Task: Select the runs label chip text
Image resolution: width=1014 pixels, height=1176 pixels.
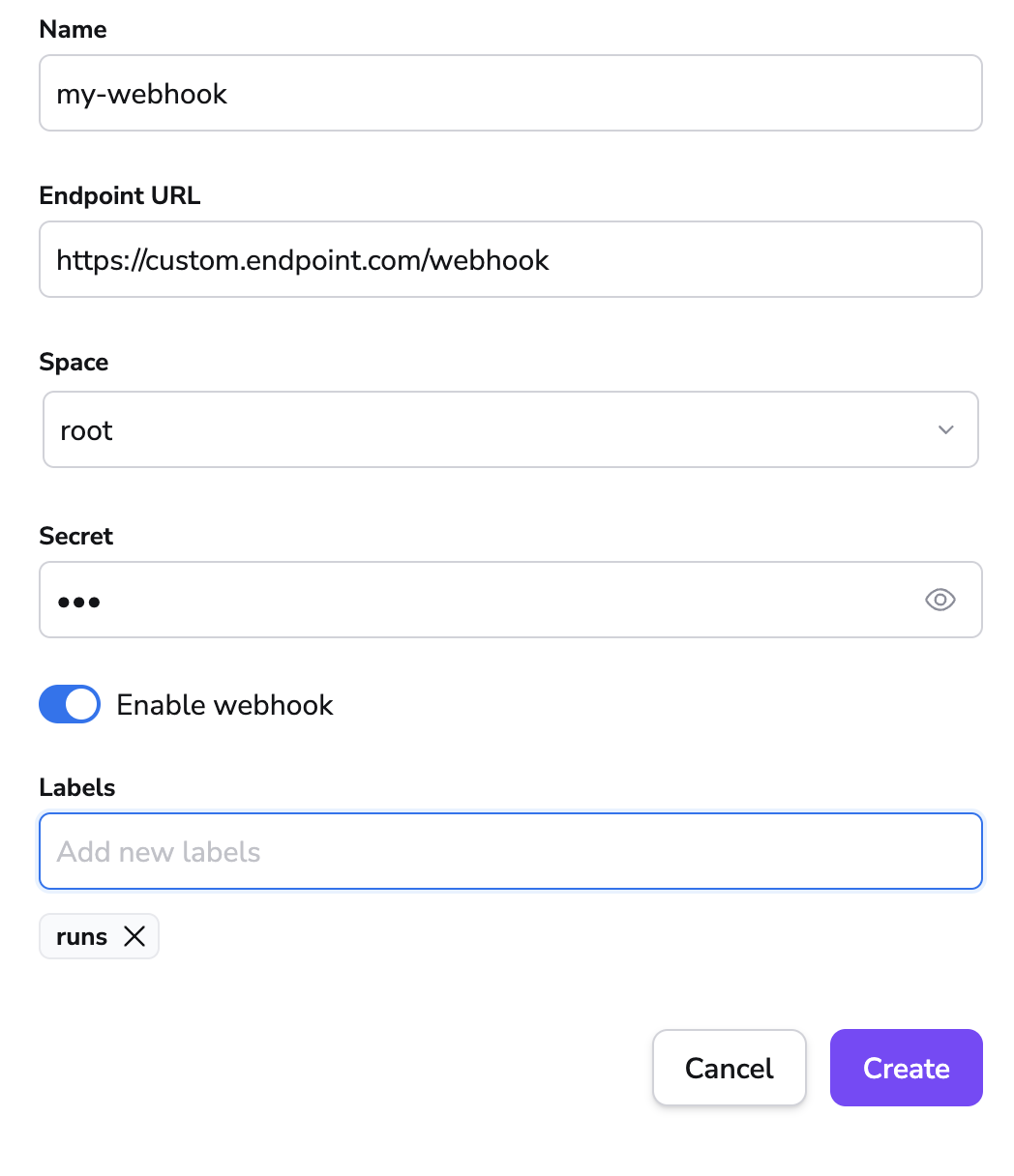Action: (x=82, y=936)
